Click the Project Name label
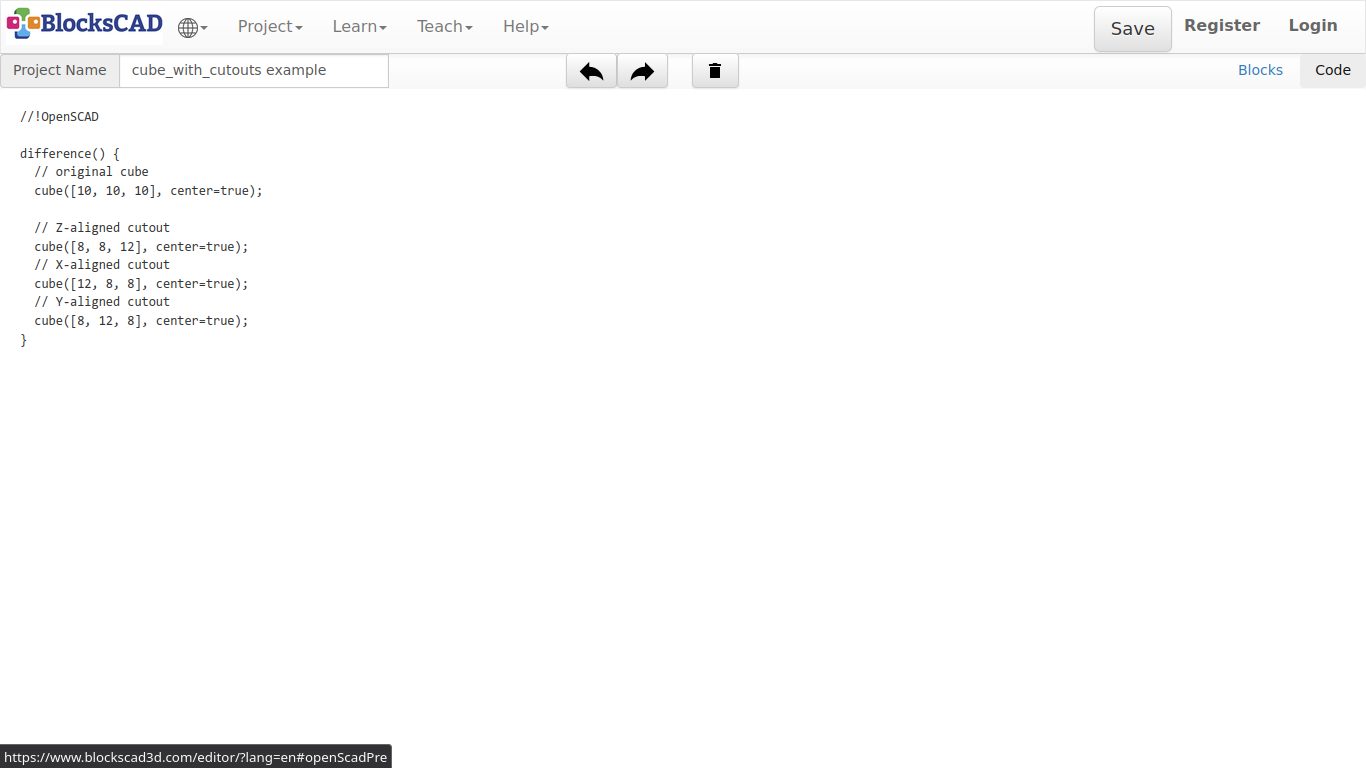 (60, 71)
